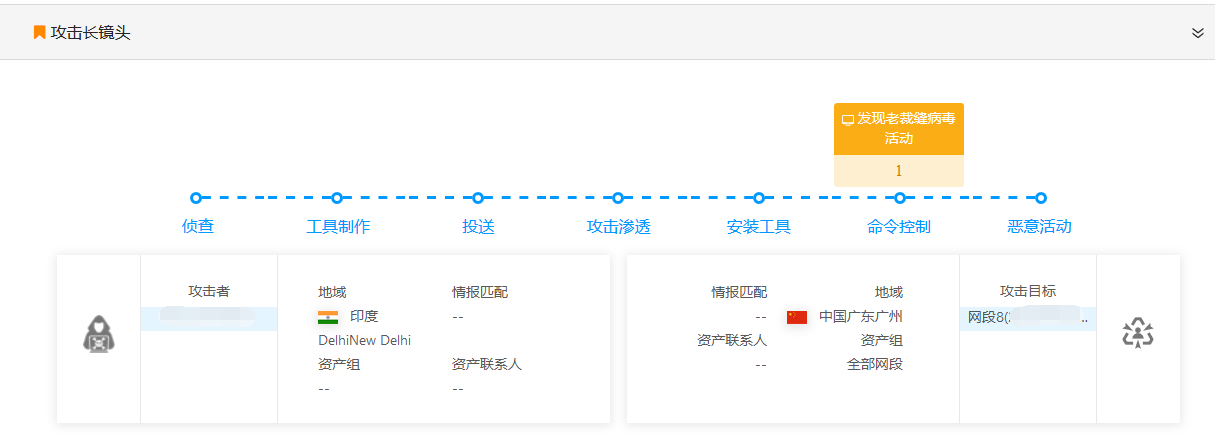Screen dimensions: 1215x440
Task: Open the 网段8 attack target entry
Action: pyautogui.click(x=1026, y=318)
